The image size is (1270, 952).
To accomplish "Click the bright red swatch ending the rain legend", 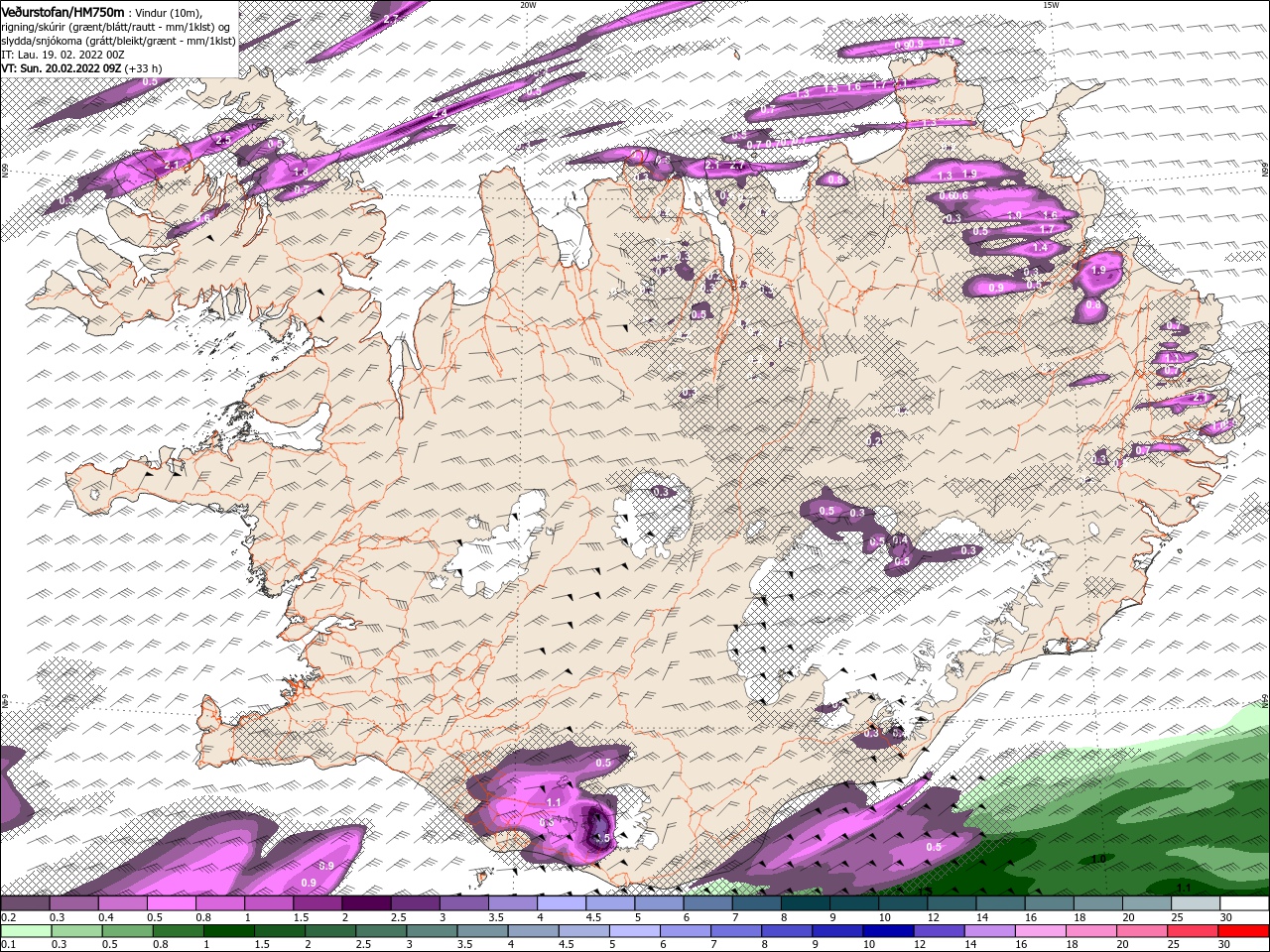I will coord(1244,931).
